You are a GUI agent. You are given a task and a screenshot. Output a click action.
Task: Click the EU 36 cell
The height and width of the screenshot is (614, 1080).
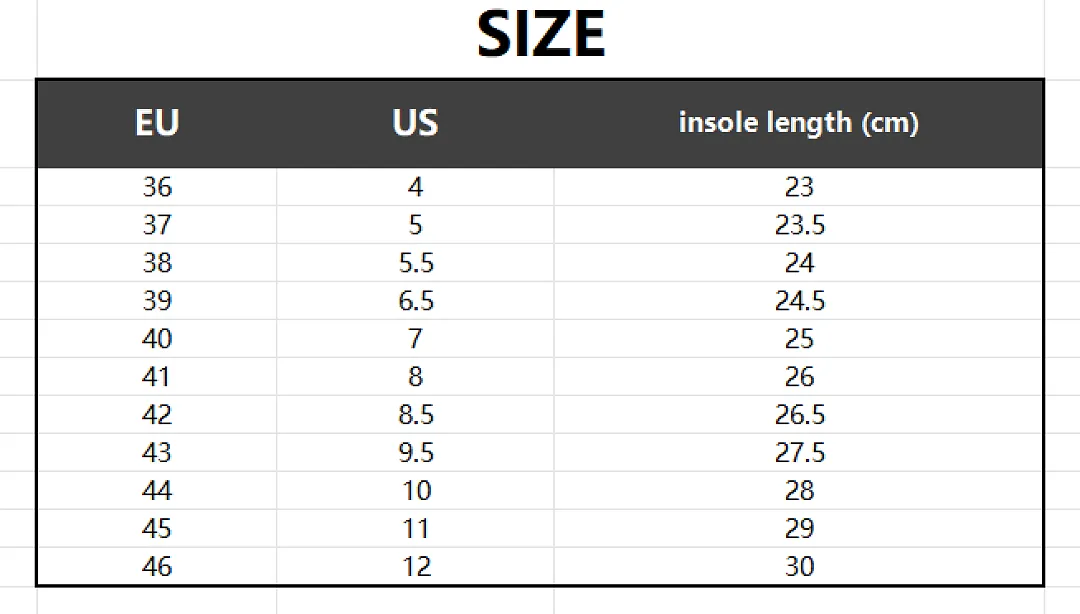[157, 187]
